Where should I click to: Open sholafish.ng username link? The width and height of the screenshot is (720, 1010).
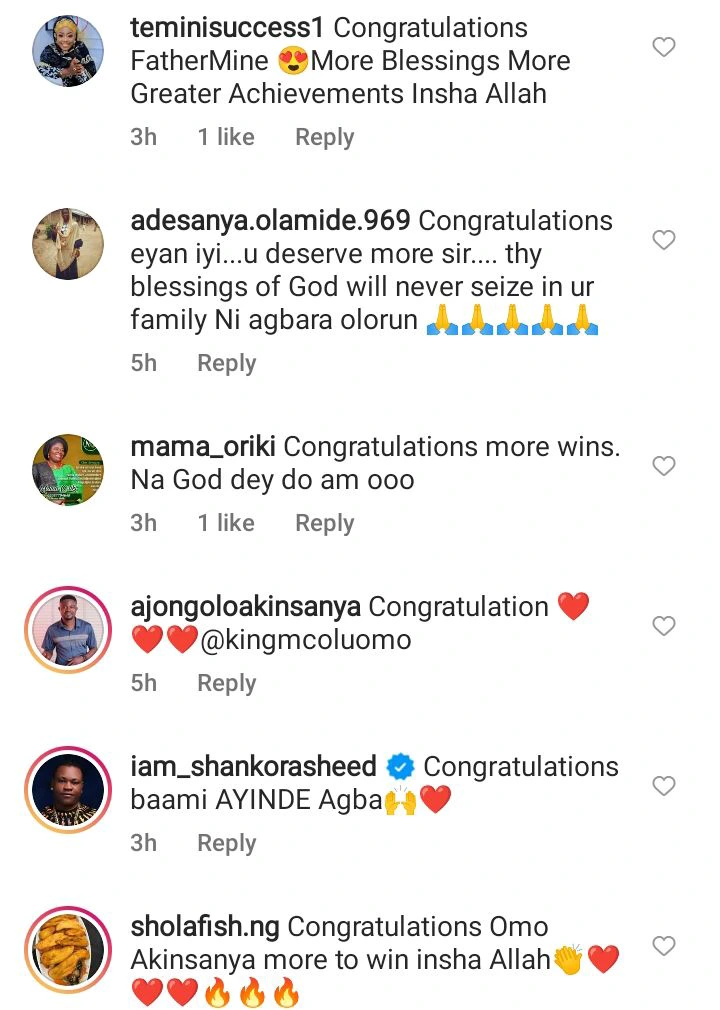205,927
